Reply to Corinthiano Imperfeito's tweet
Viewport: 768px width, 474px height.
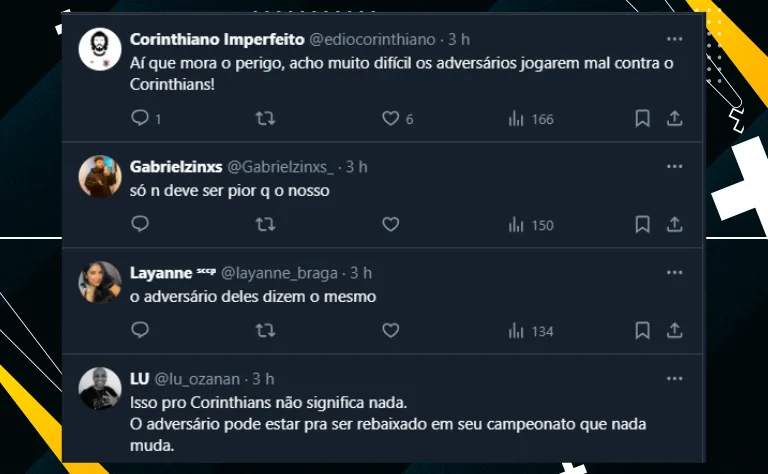140,119
